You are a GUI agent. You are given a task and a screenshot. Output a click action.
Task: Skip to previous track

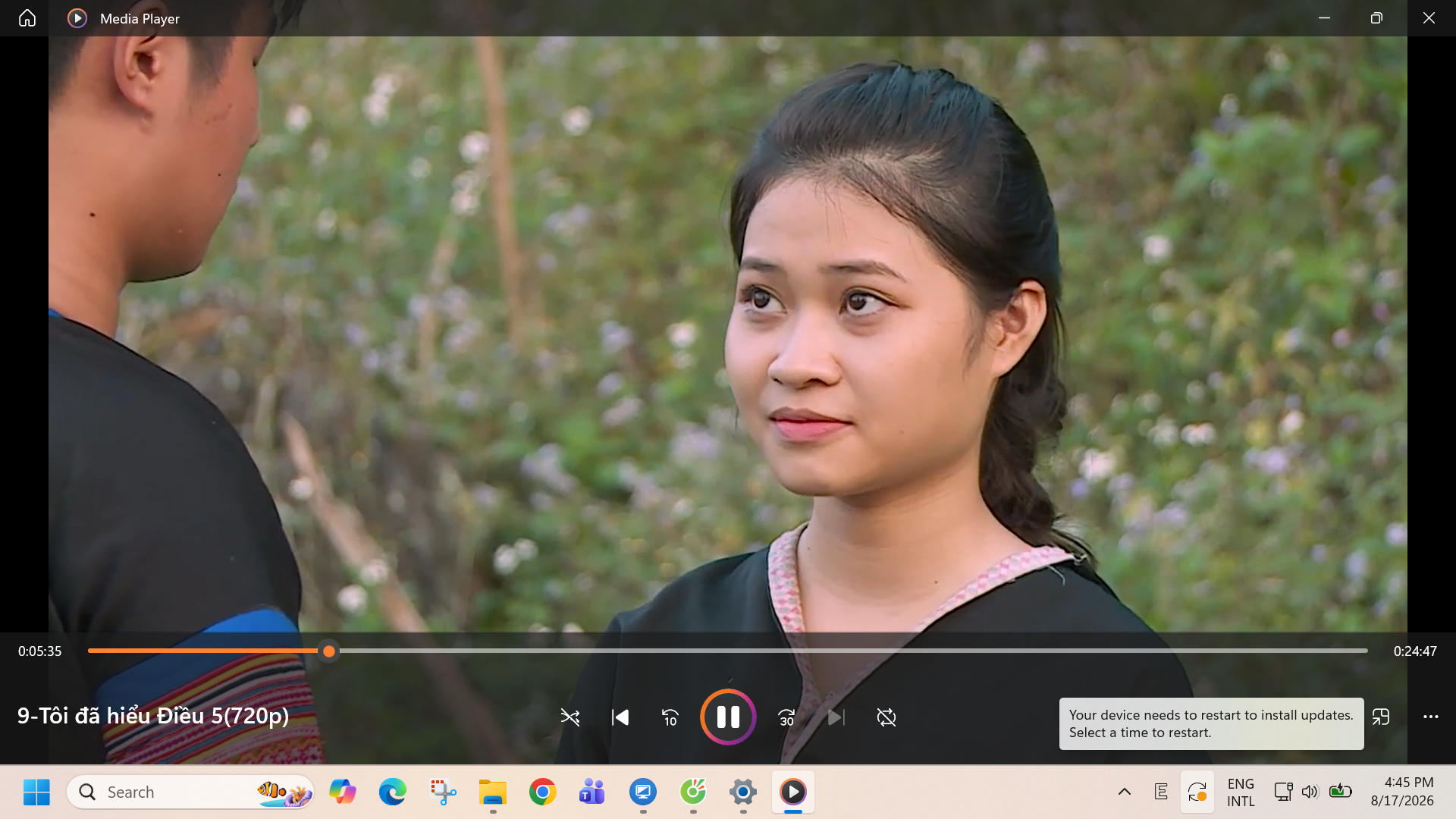point(620,717)
